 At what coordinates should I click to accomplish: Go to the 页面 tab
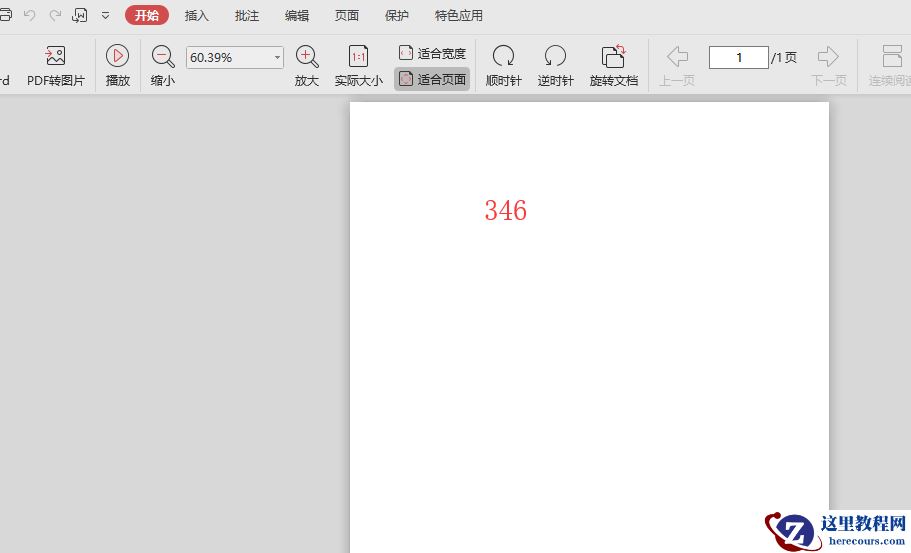coord(346,16)
